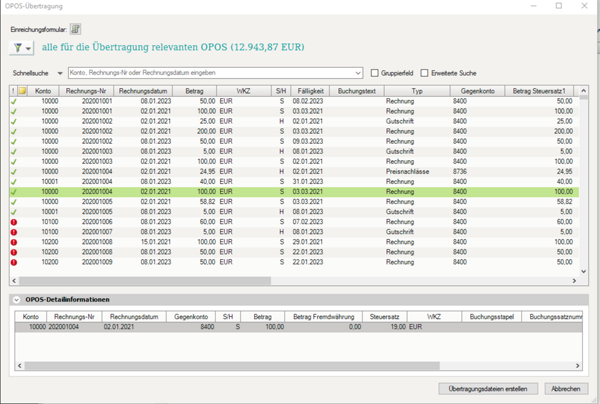Viewport: 600px width, 404px height.
Task: Sort by the Fälligkeit column header
Action: coord(309,90)
